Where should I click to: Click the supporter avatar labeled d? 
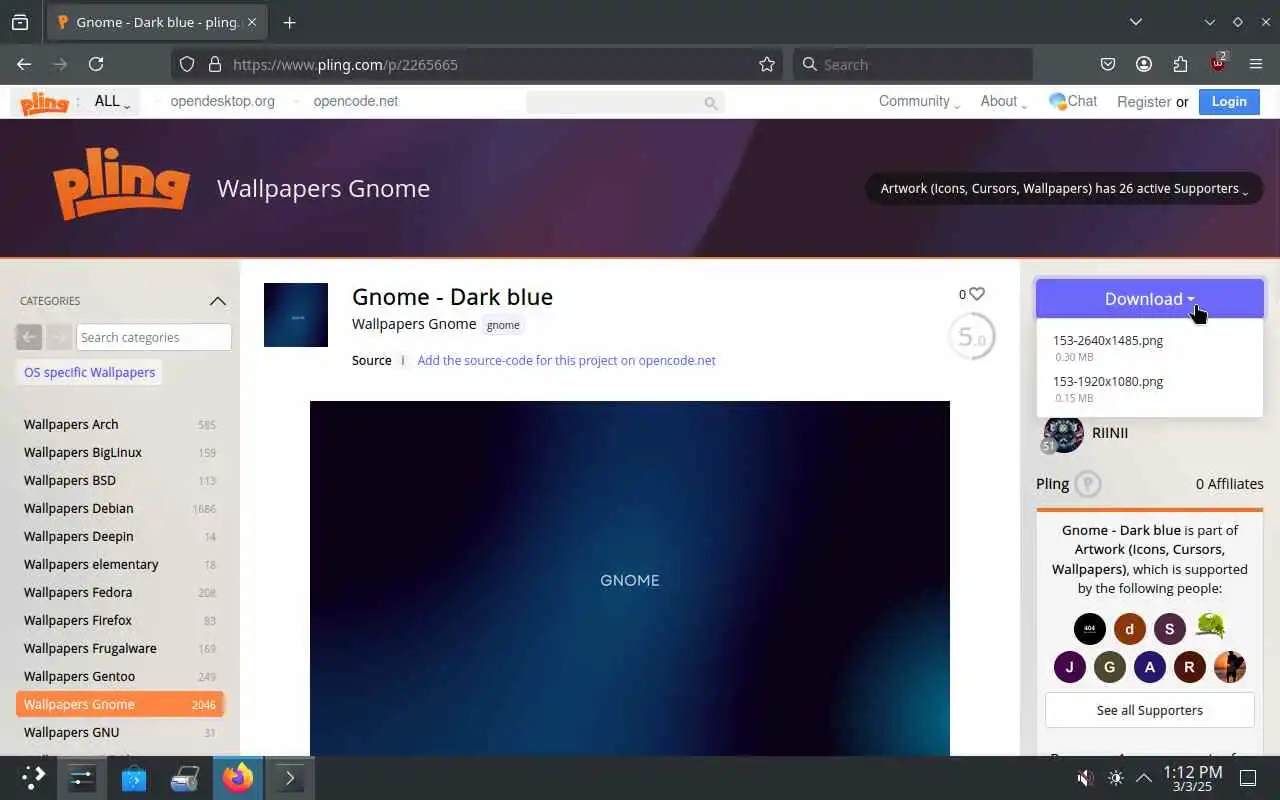click(1130, 628)
